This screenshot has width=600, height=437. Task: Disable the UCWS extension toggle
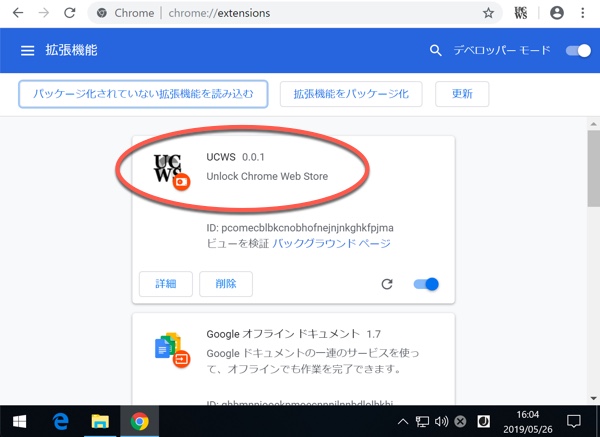pyautogui.click(x=426, y=284)
